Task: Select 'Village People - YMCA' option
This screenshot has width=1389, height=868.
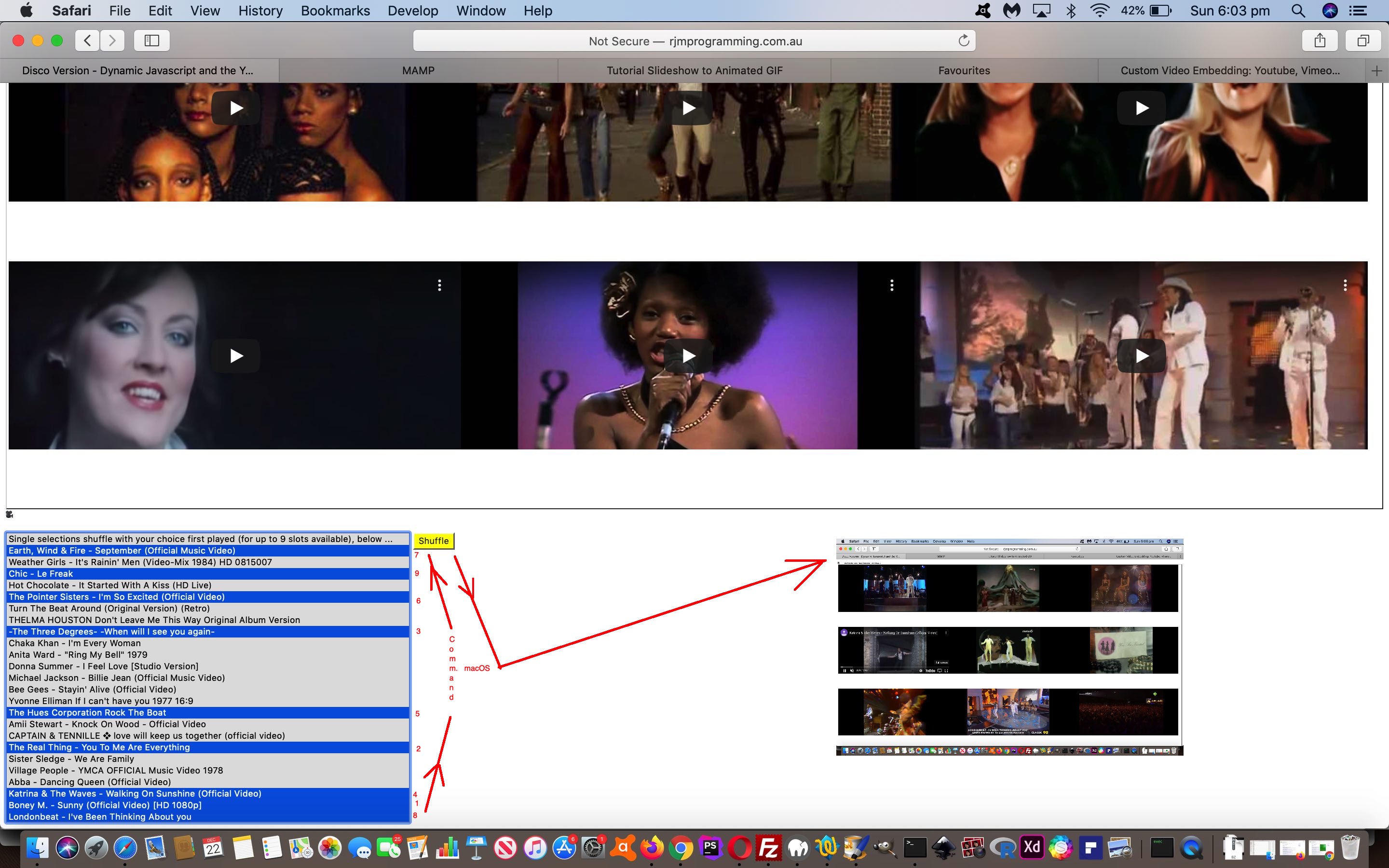Action: click(x=208, y=771)
